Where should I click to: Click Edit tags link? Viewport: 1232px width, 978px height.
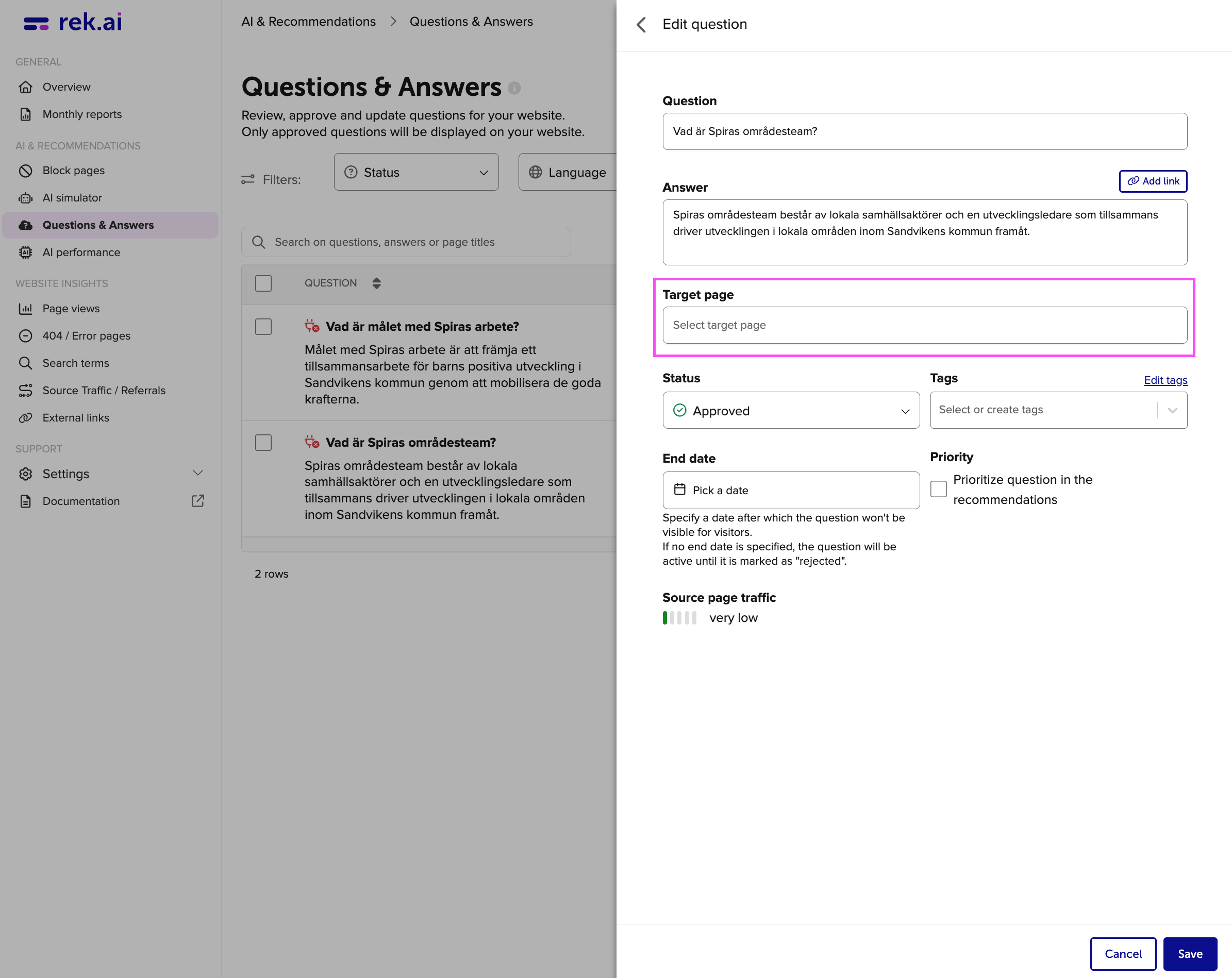(1165, 379)
